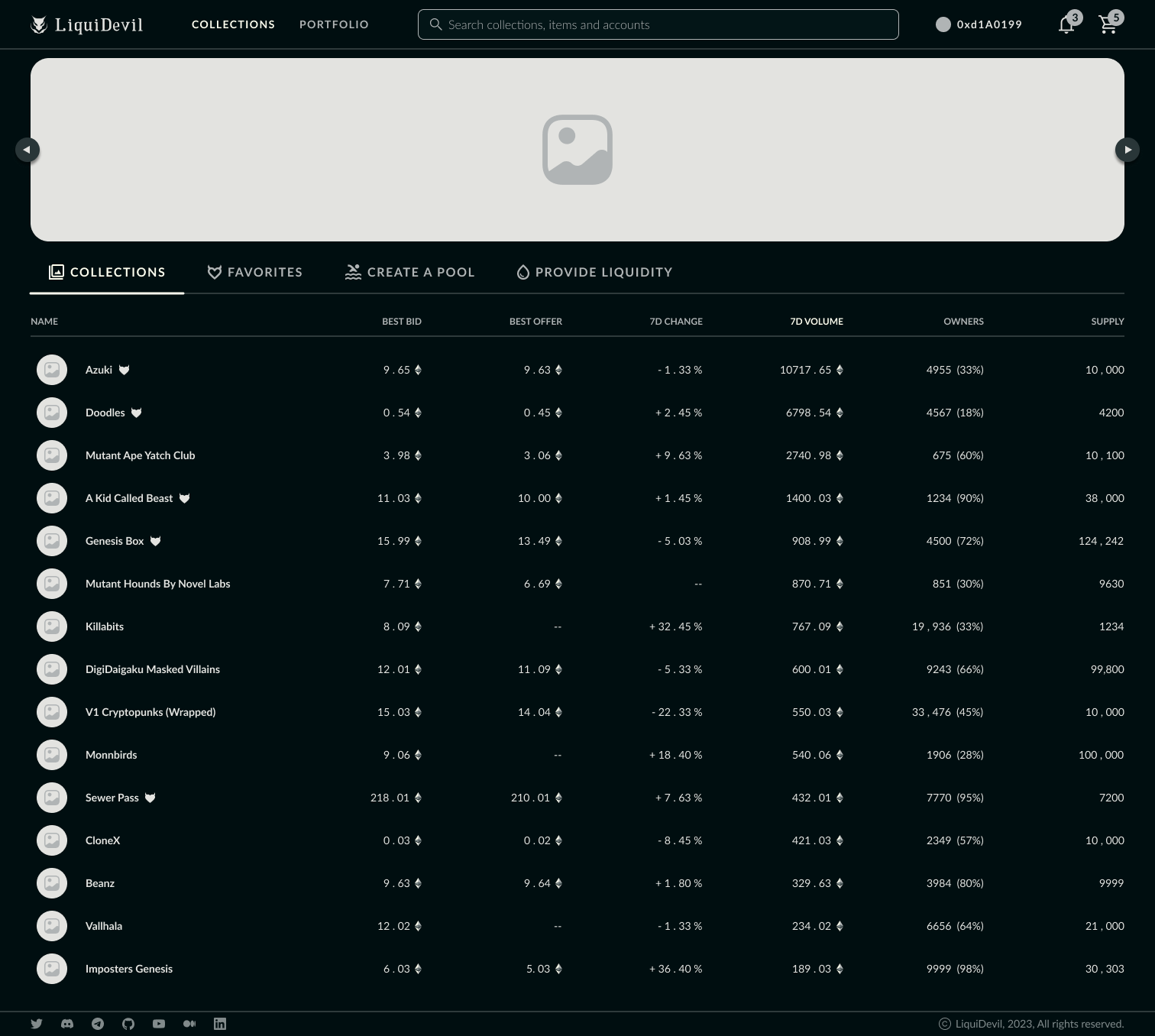Switch to the CREATE A POOL tab

pyautogui.click(x=410, y=272)
